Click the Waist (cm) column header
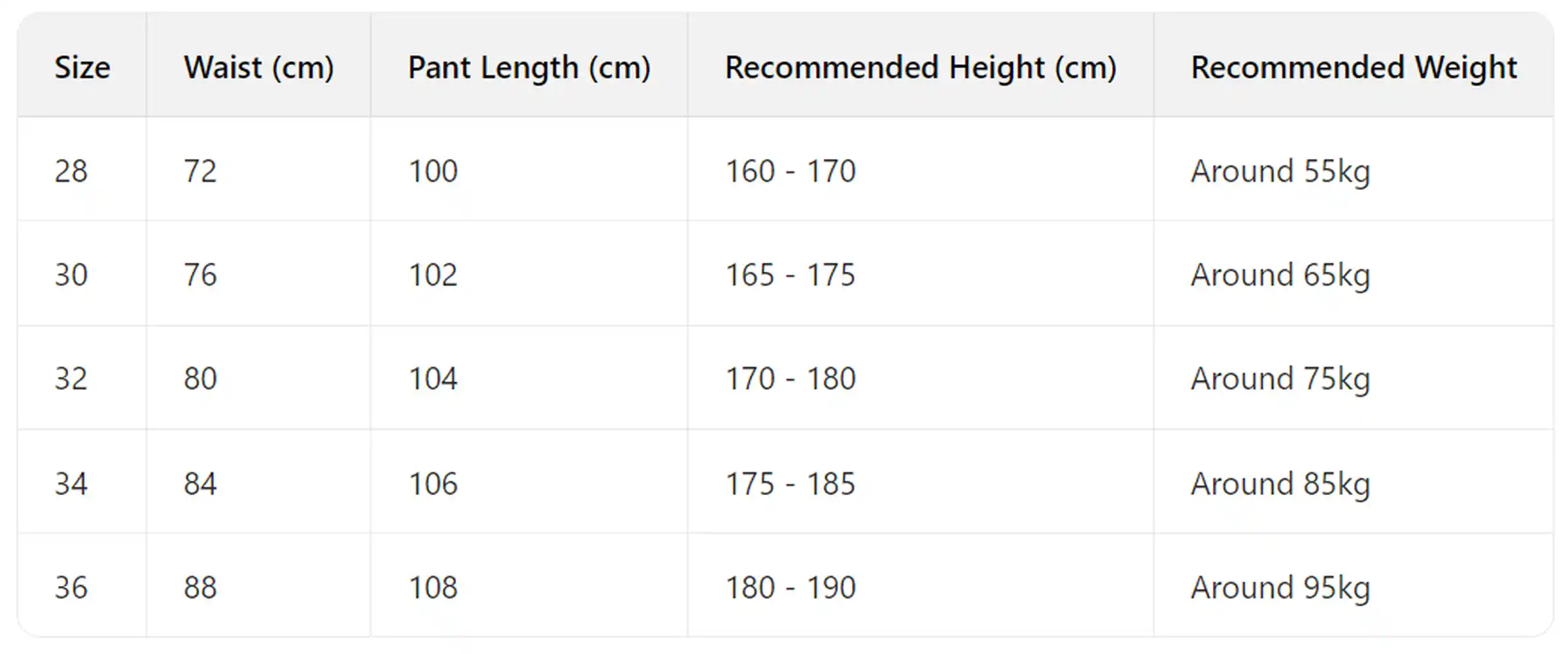 click(259, 67)
